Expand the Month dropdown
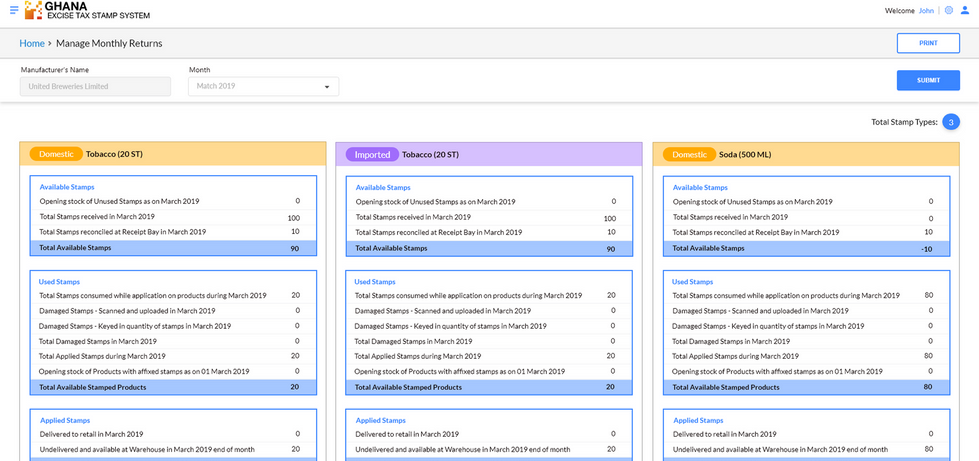The width and height of the screenshot is (979, 461). 264,87
